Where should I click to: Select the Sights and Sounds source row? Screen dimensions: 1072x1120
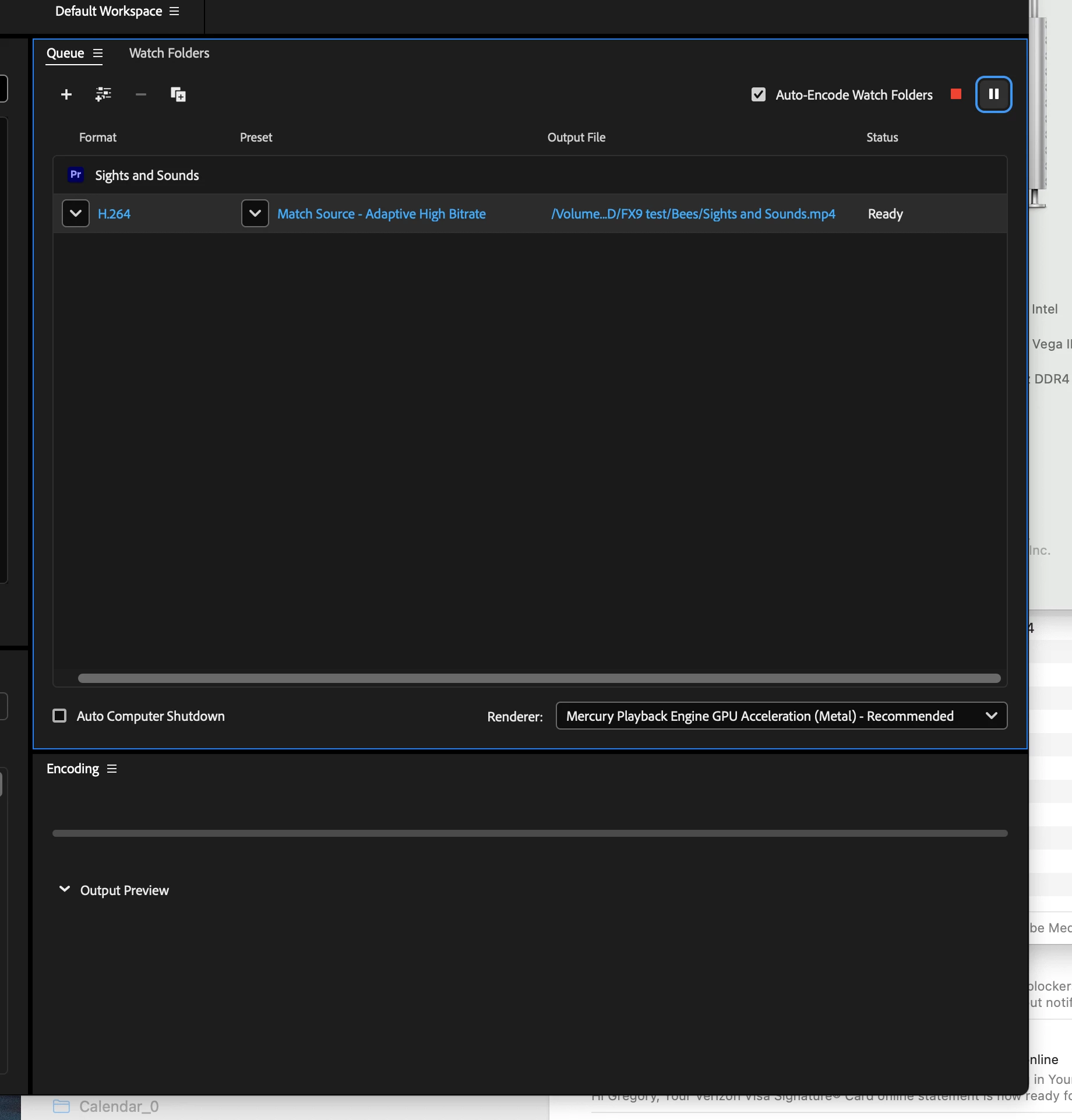click(530, 175)
